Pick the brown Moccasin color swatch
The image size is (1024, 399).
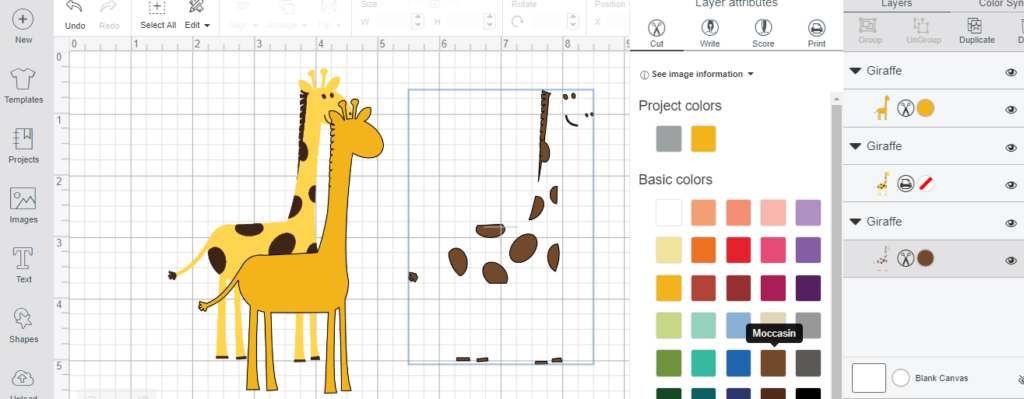(x=774, y=363)
